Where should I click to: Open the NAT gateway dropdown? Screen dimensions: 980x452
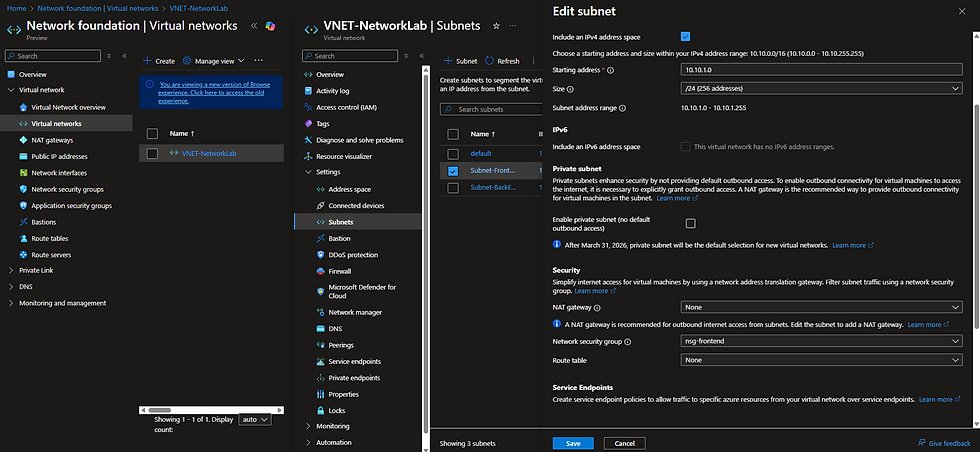click(821, 308)
